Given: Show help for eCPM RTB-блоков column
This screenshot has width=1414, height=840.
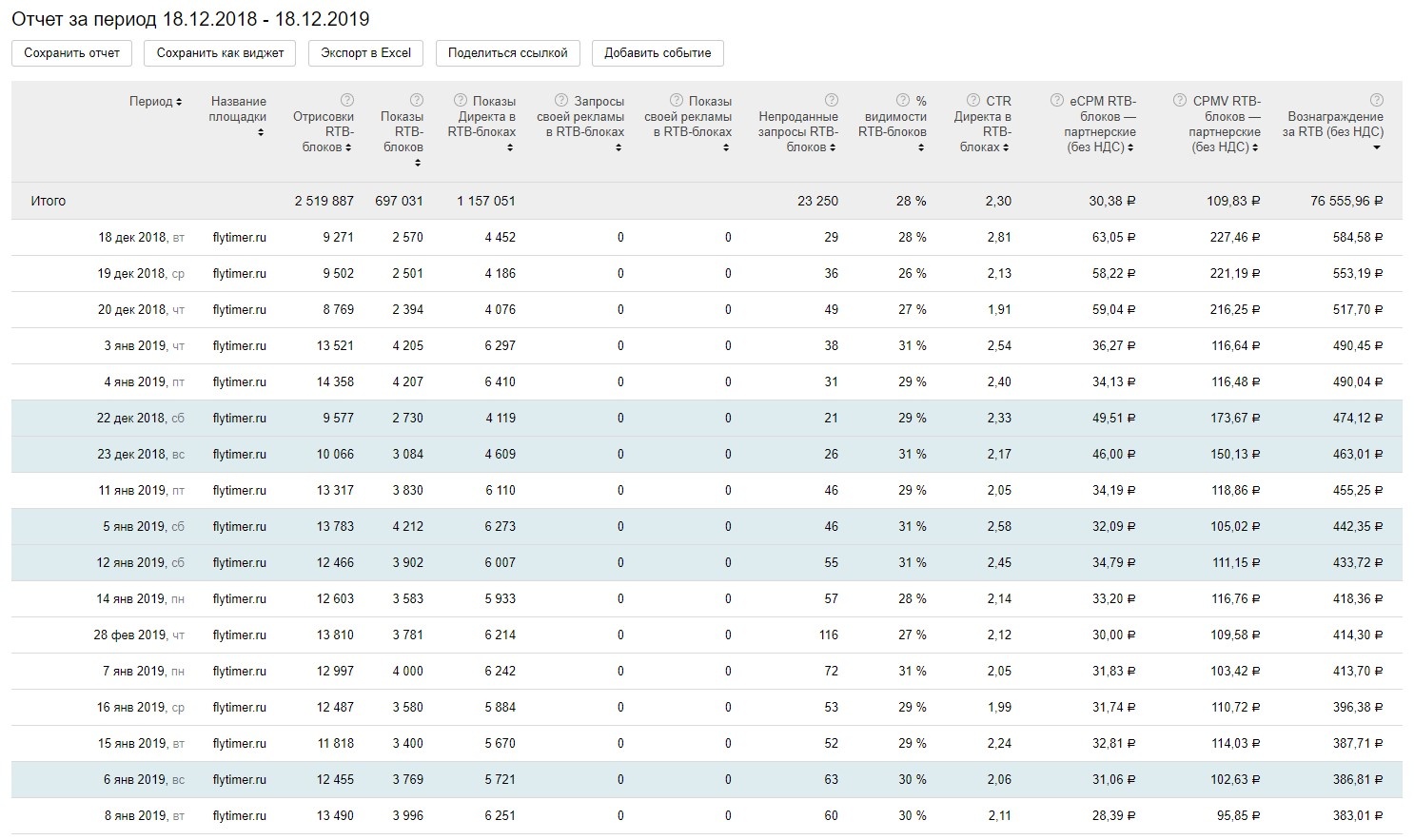Looking at the screenshot, I should click(1057, 100).
